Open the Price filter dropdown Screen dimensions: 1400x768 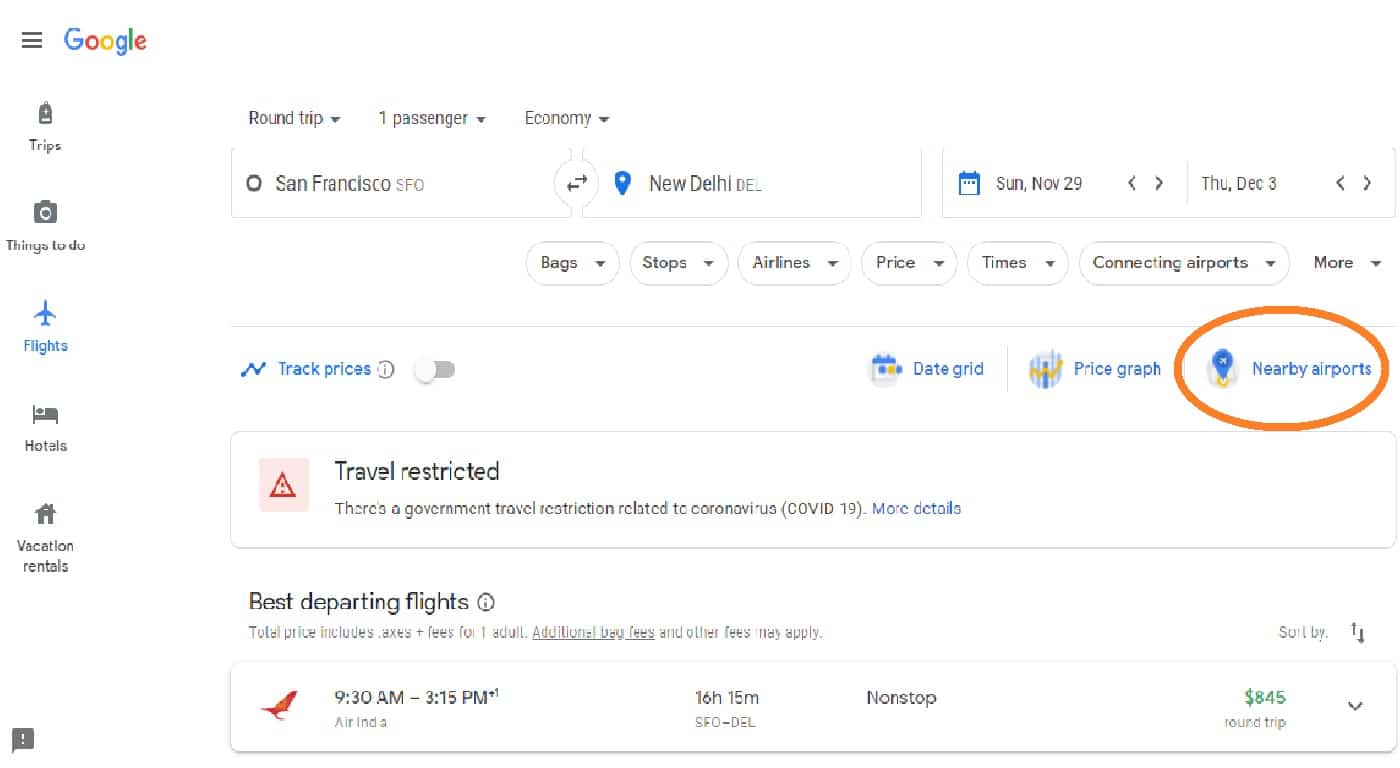tap(909, 263)
